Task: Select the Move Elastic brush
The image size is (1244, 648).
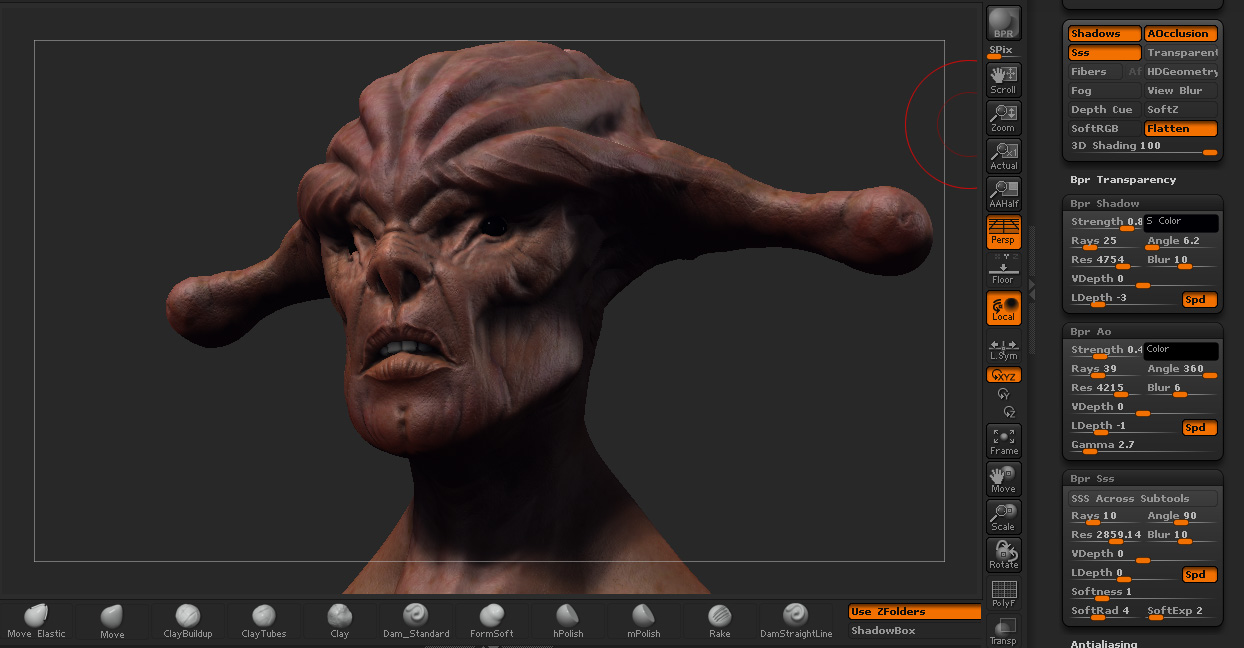Action: (x=36, y=621)
